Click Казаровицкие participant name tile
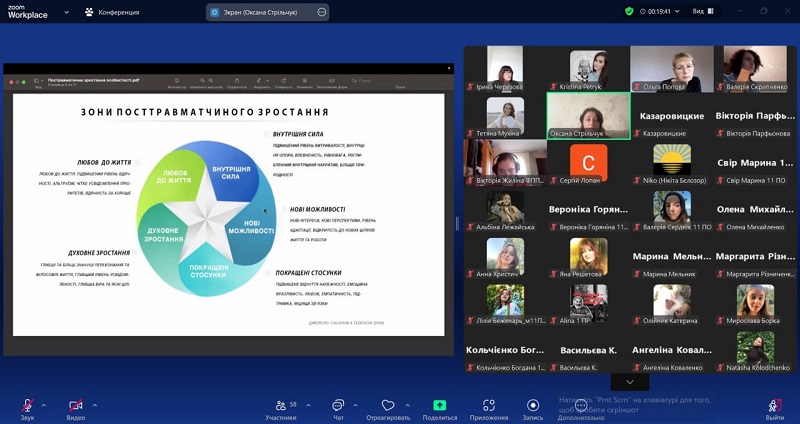Viewport: 800px width, 424px height. 671,116
